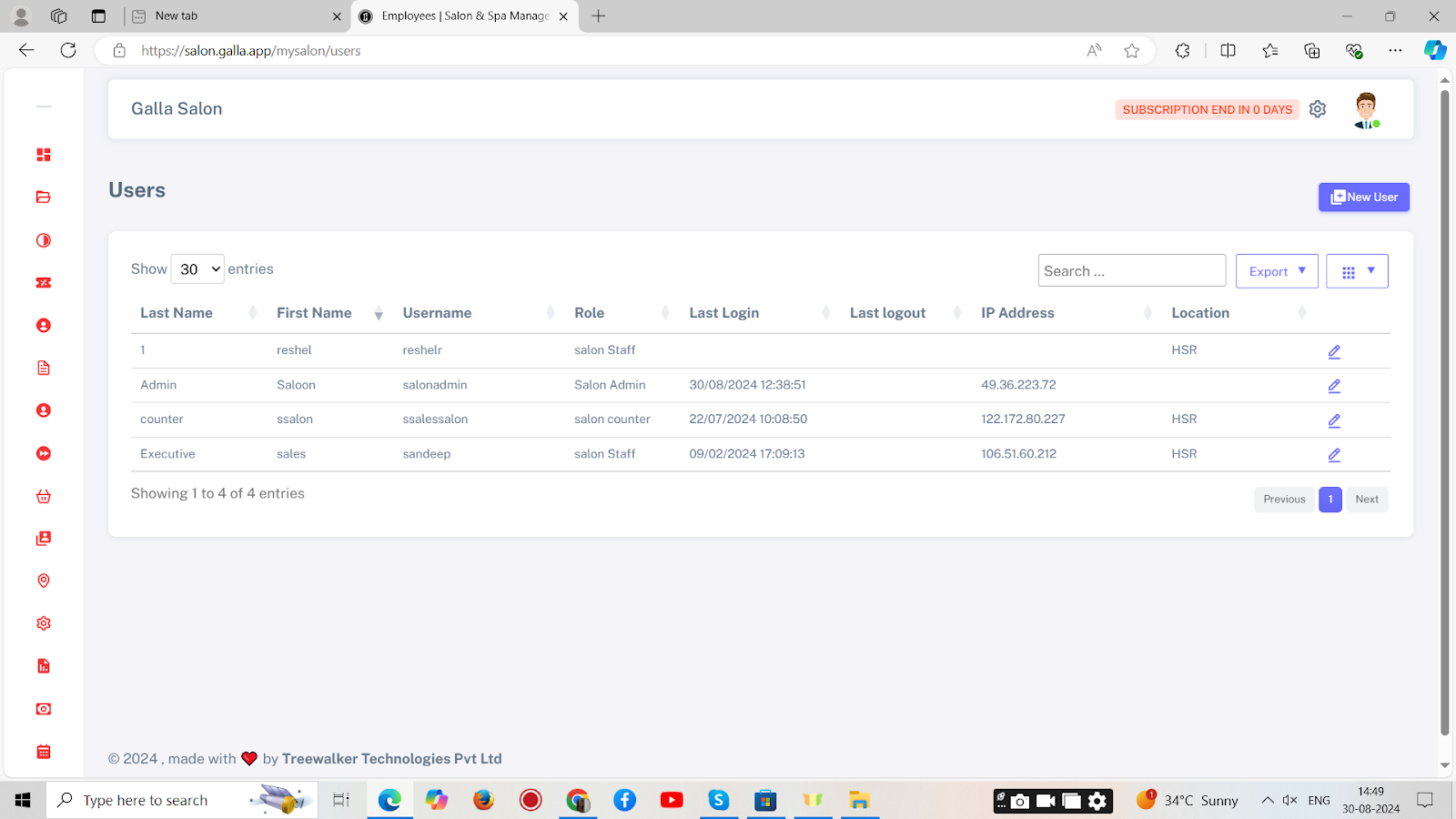1456x819 pixels.
Task: Open Treewalker Technologies Pvt Ltd link
Action: [x=392, y=759]
